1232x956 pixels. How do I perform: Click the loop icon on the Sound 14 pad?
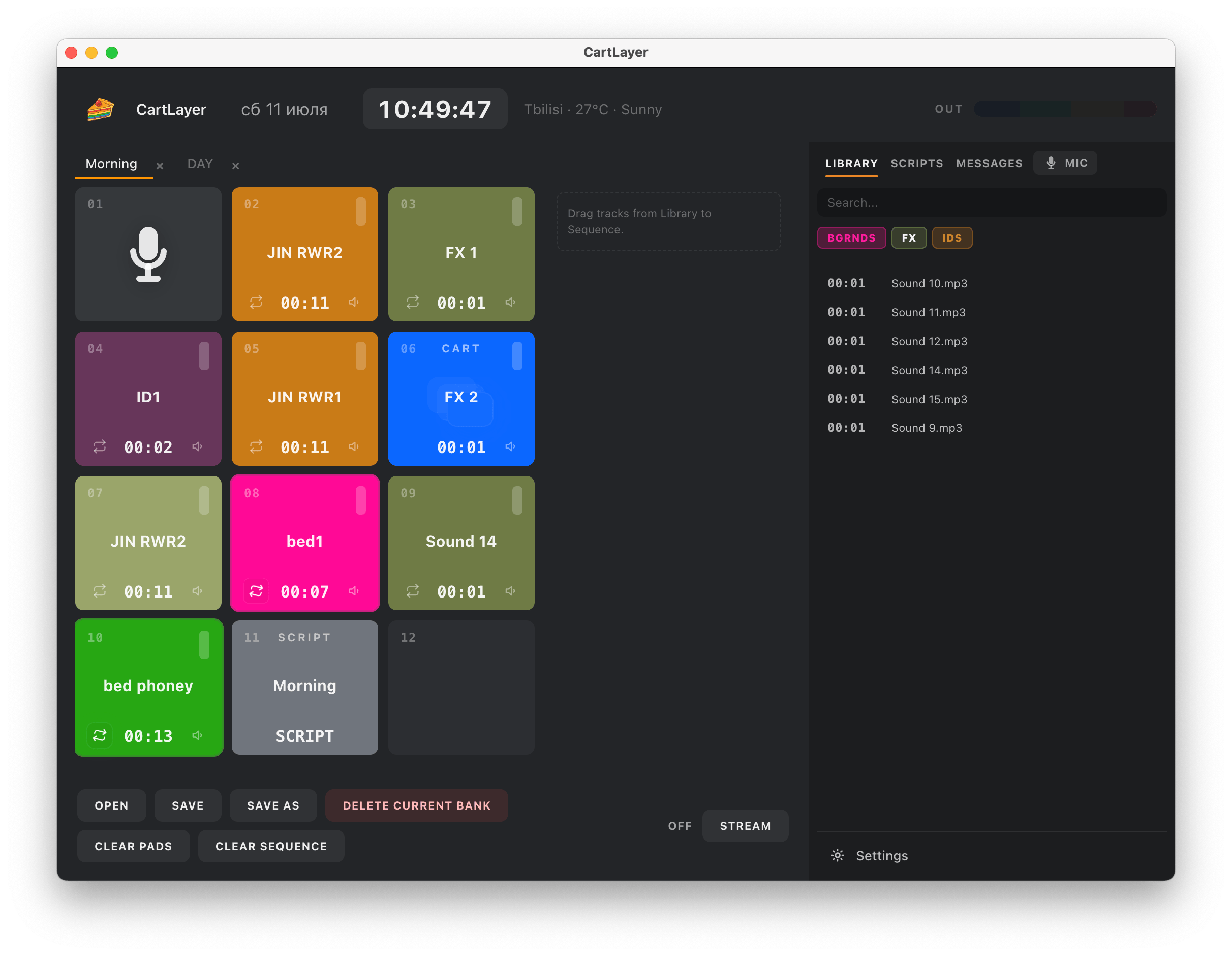tap(412, 591)
